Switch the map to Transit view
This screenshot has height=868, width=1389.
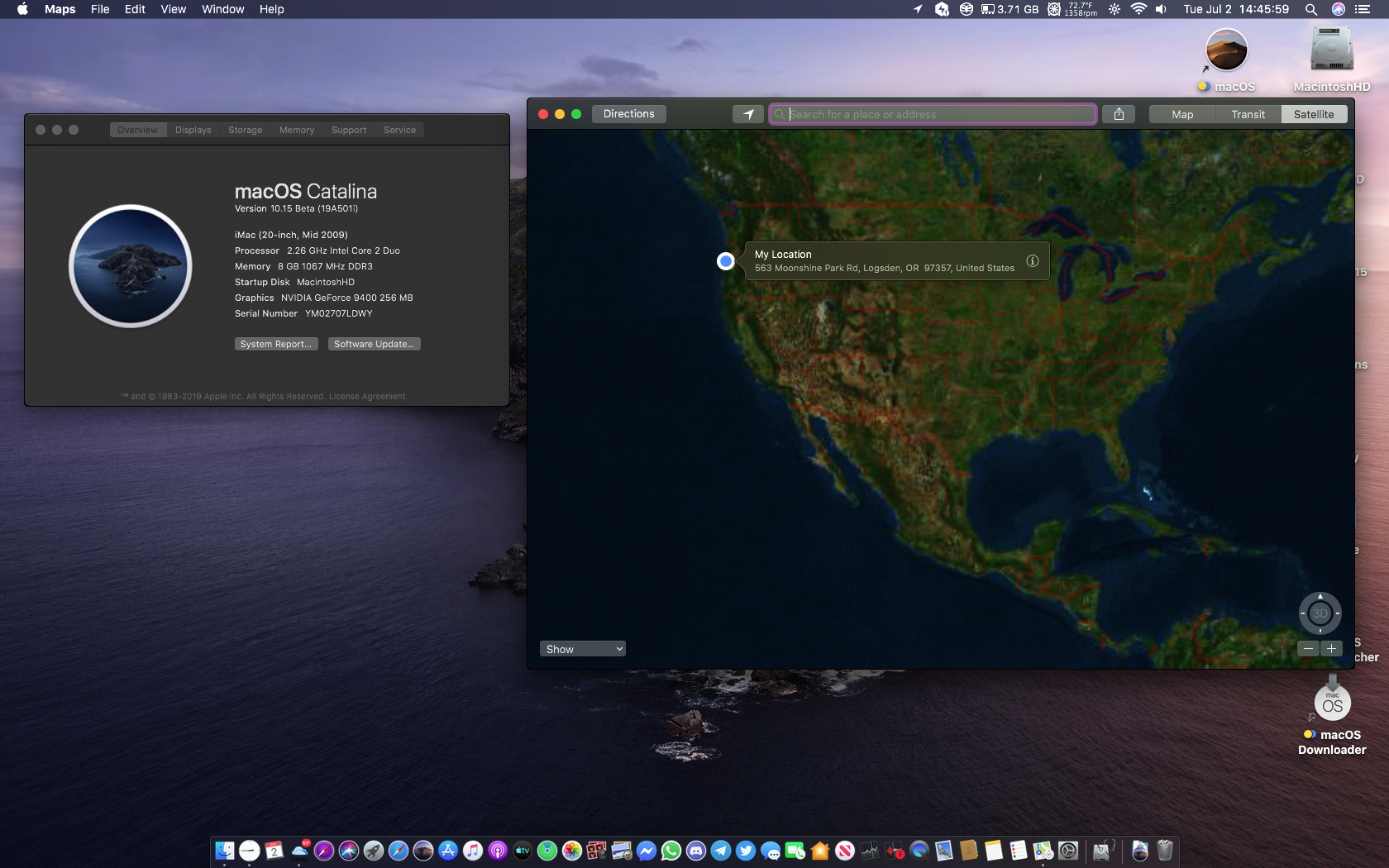point(1248,114)
